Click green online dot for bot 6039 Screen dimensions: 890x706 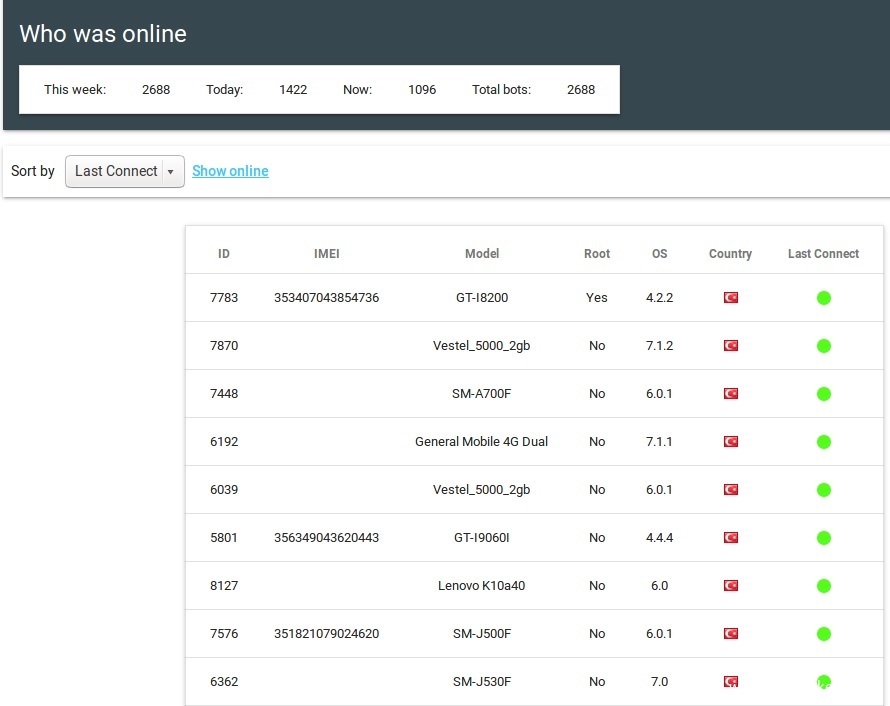click(824, 490)
